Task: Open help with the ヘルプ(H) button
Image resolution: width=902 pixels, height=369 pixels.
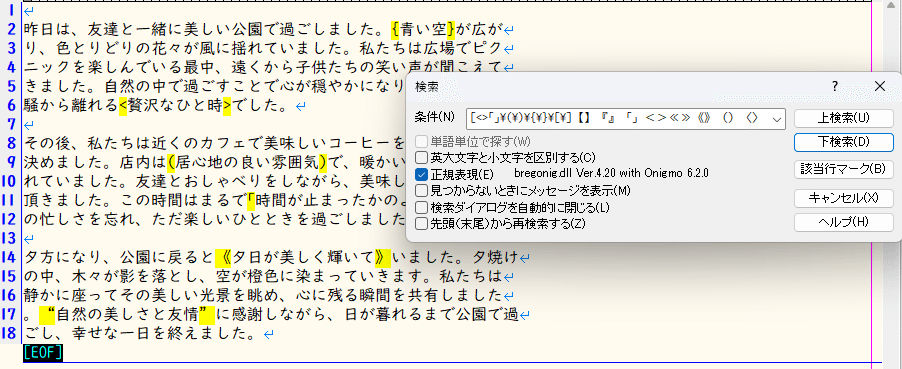Action: [843, 222]
